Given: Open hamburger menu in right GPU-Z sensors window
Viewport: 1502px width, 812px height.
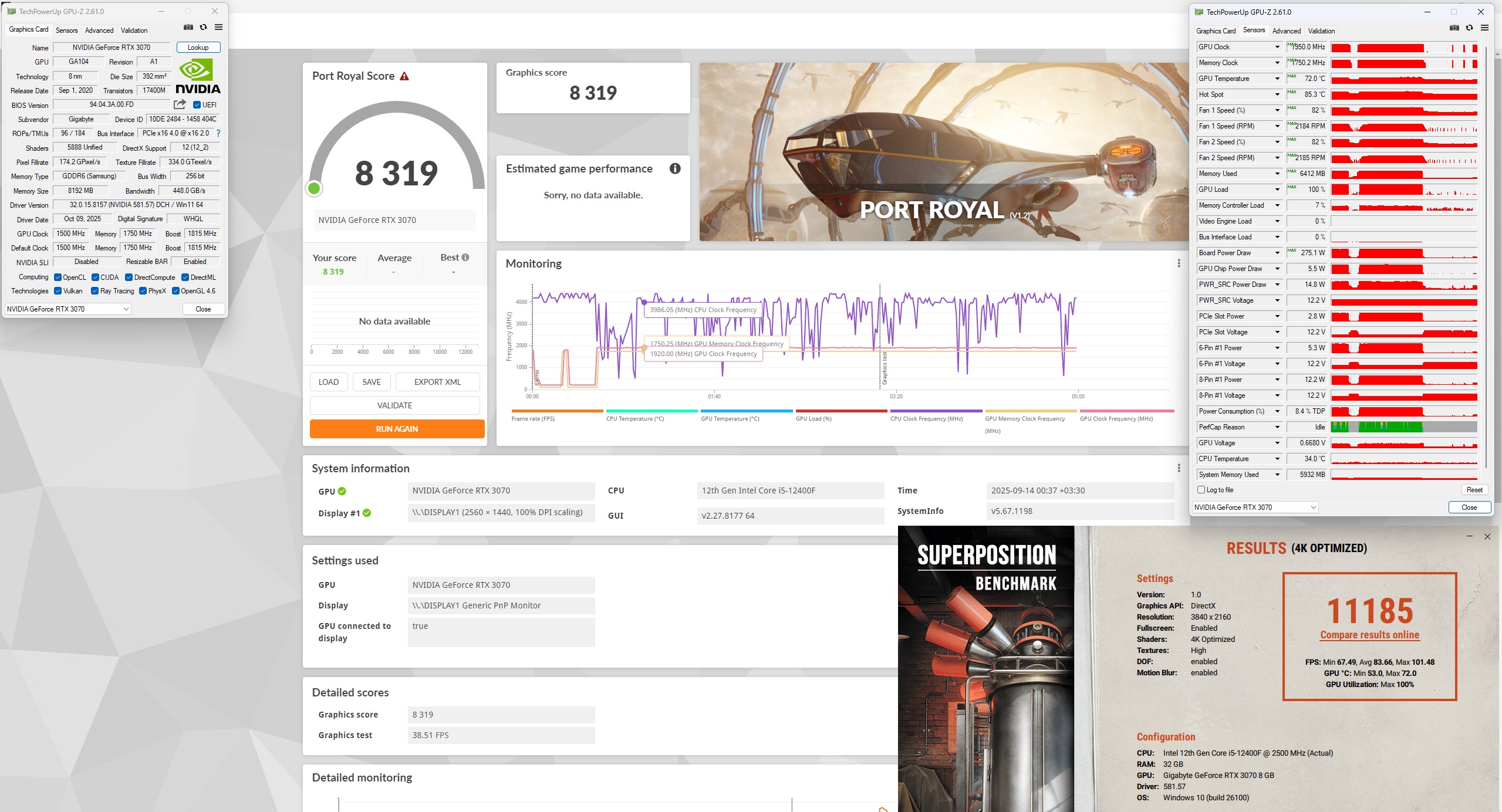Looking at the screenshot, I should tap(1484, 28).
